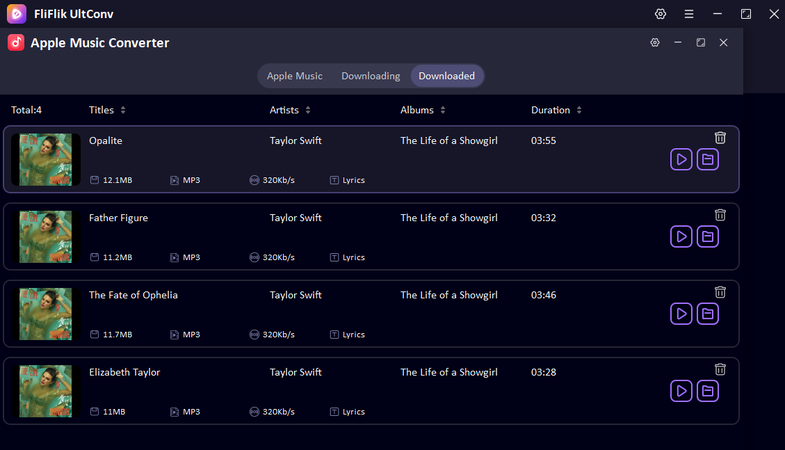Sort tracks by Artists column
The width and height of the screenshot is (785, 450).
point(290,110)
